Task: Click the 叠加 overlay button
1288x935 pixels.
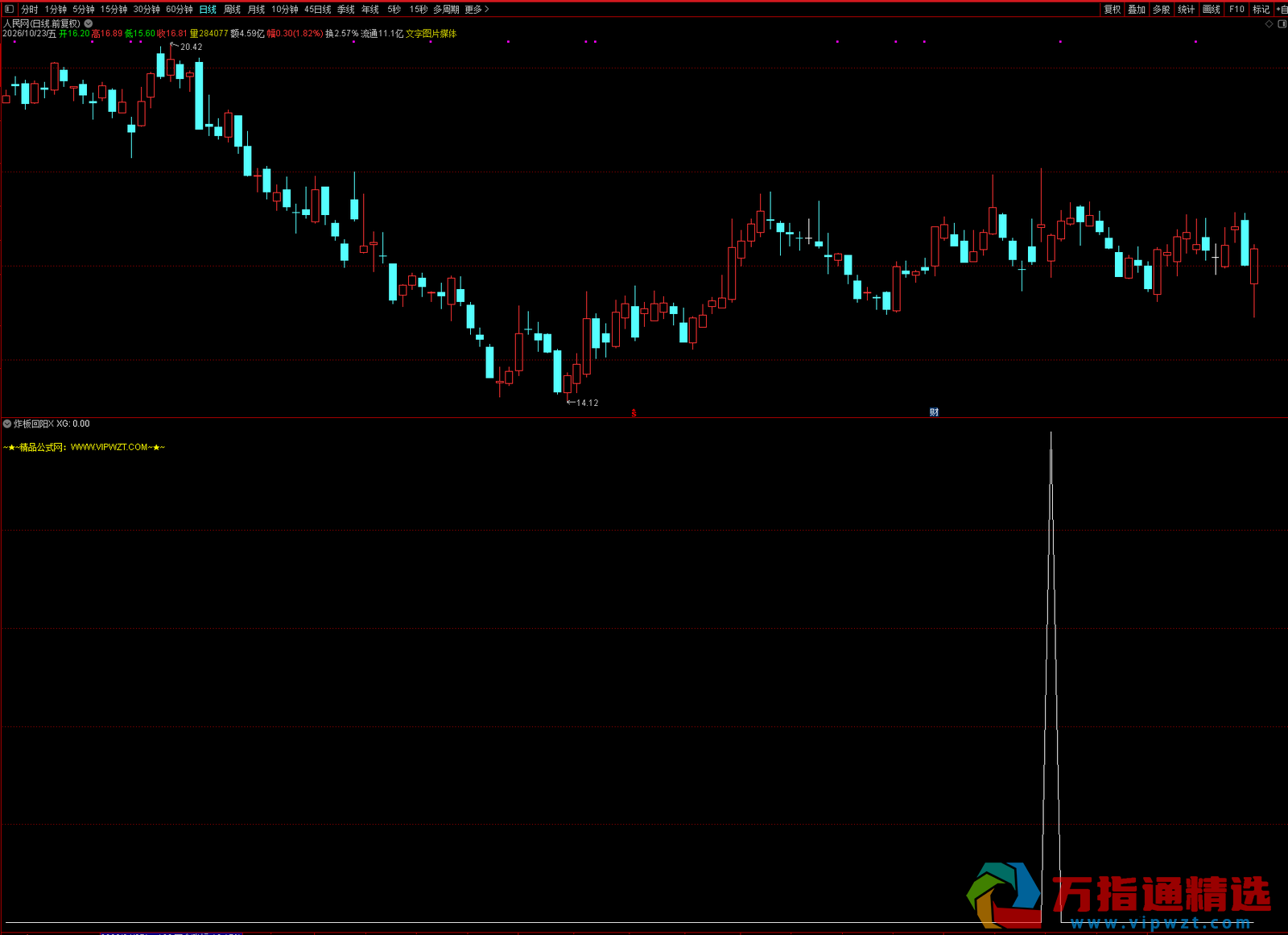Action: click(1137, 10)
